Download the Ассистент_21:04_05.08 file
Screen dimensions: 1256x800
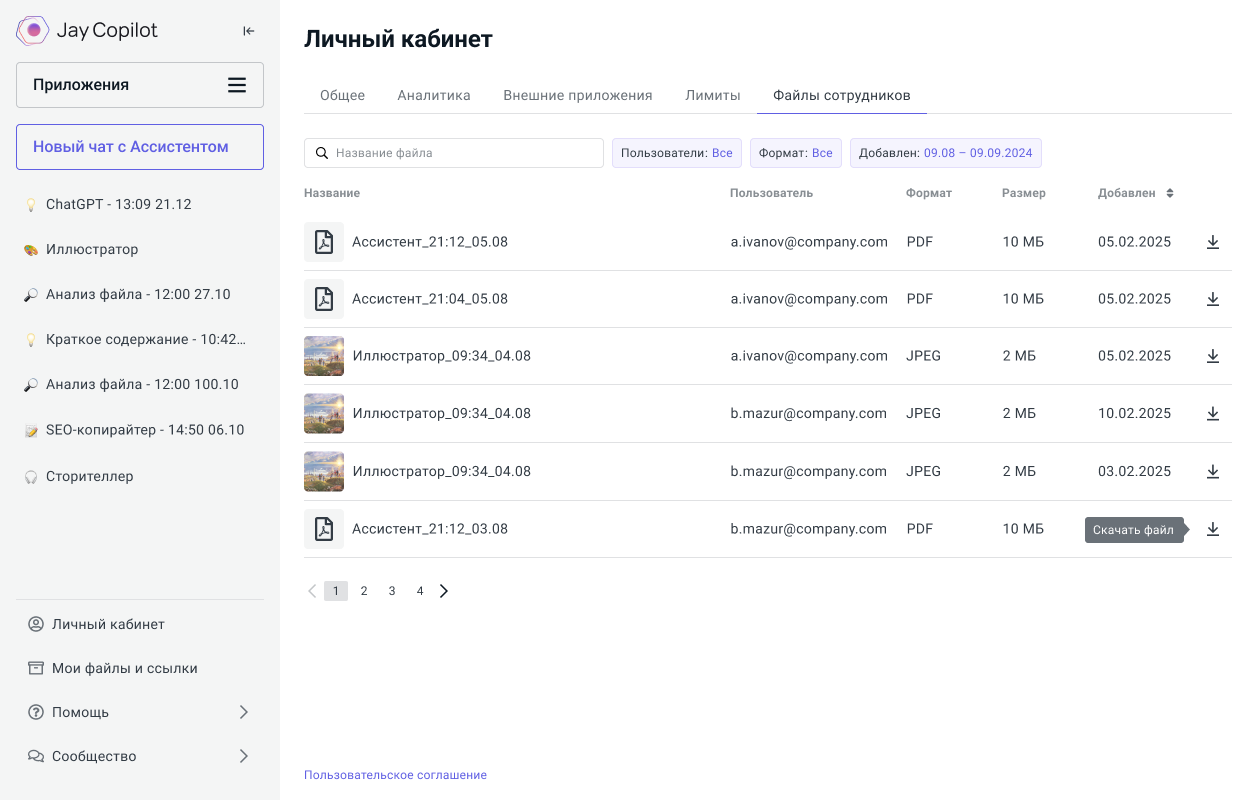(1212, 299)
